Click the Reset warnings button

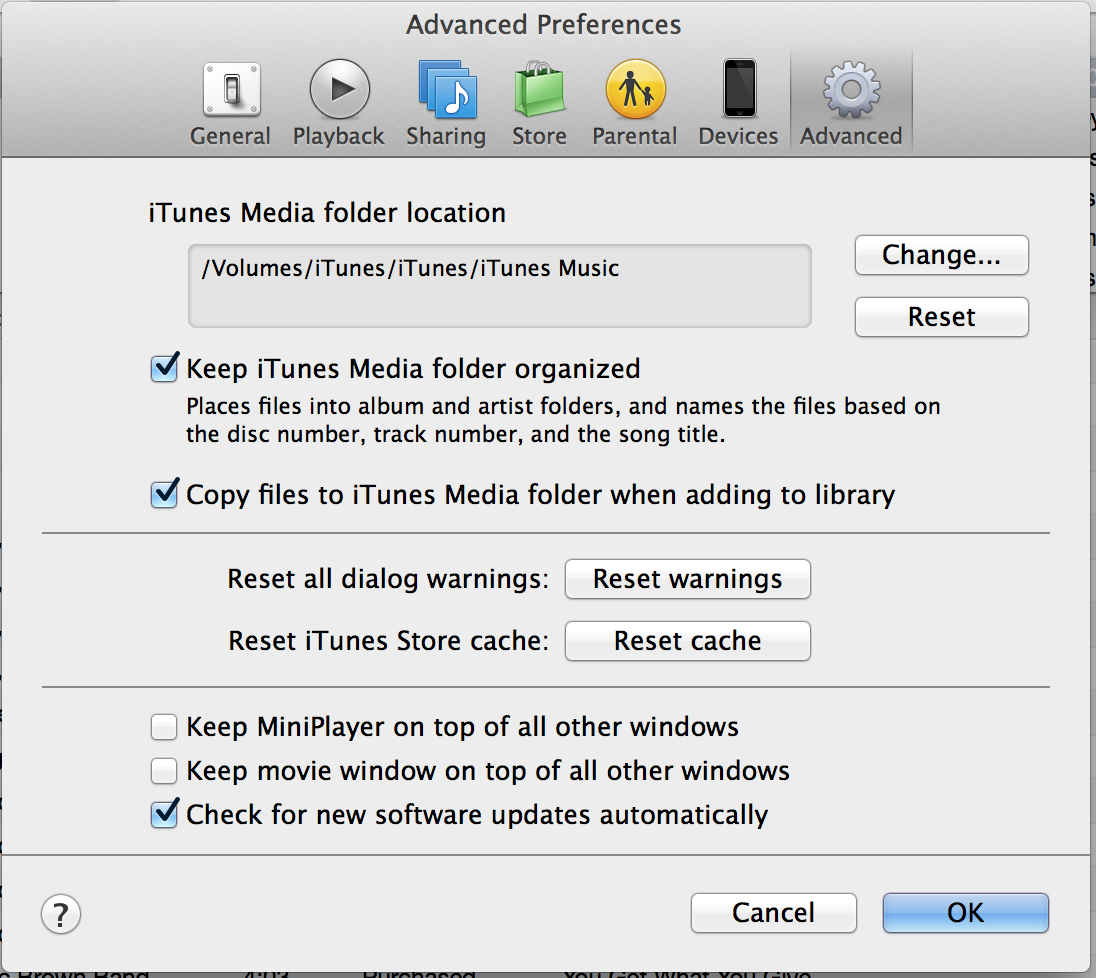(x=688, y=579)
